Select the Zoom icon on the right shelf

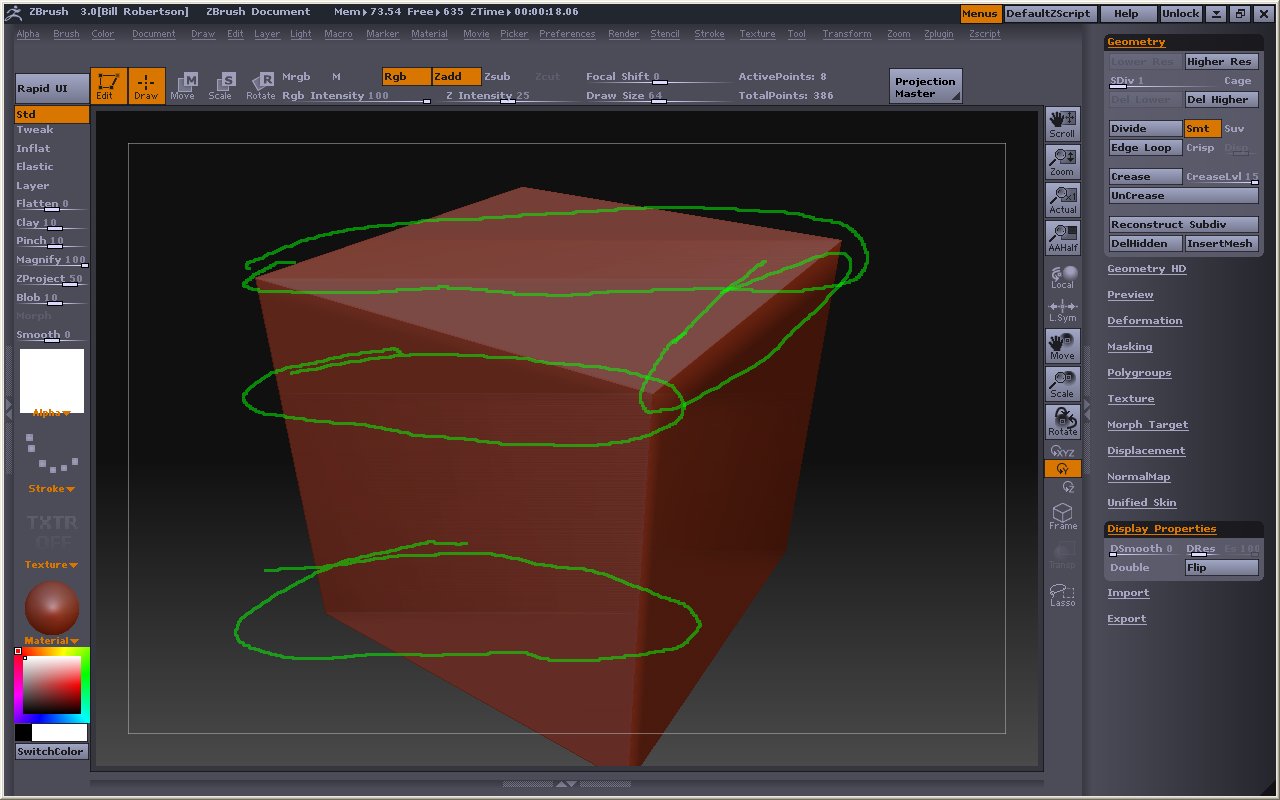point(1061,160)
